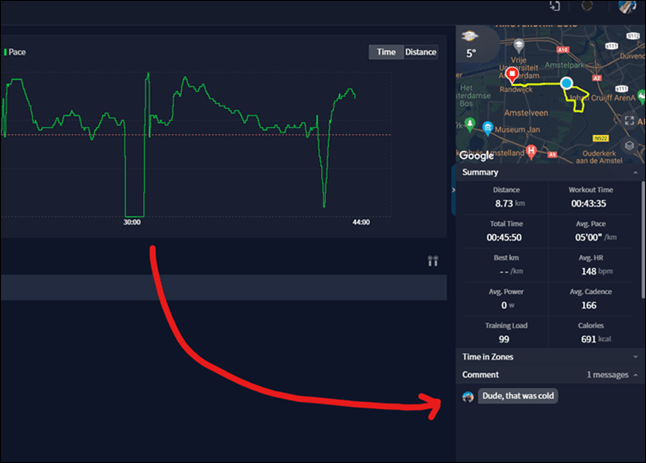646x463 pixels.
Task: Open the map layers selector
Action: pyautogui.click(x=629, y=145)
